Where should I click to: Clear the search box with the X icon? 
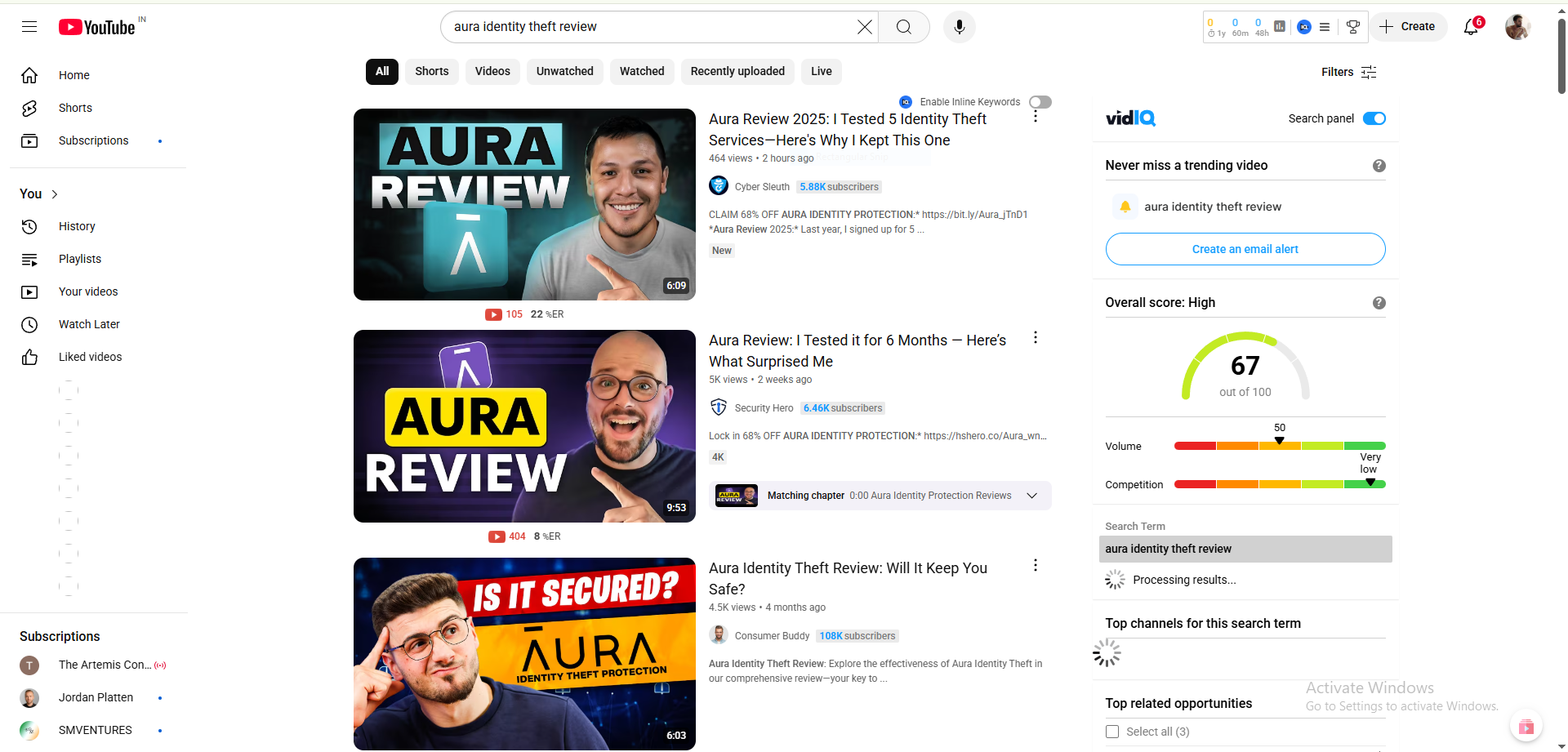coord(864,27)
